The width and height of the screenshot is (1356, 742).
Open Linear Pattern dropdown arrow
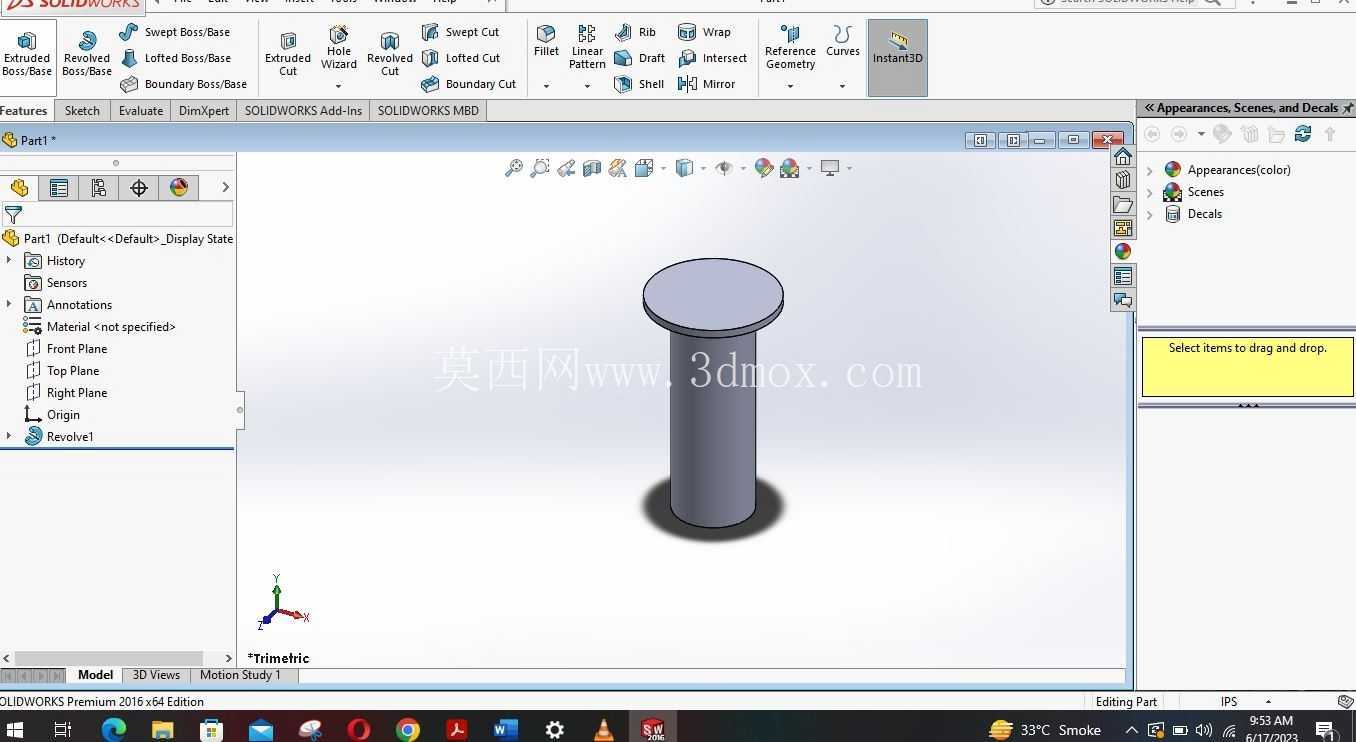[587, 86]
